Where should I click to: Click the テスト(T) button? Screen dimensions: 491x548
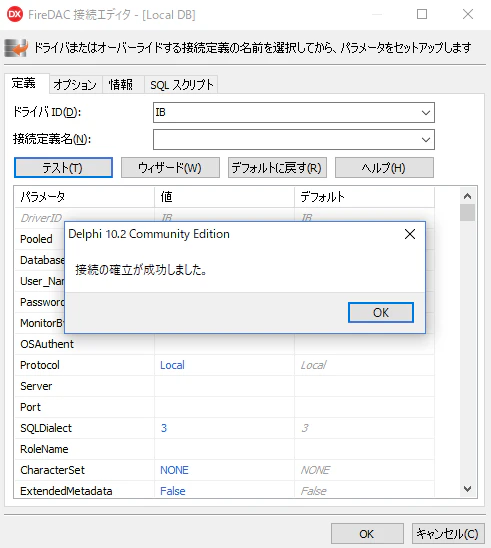tap(63, 167)
